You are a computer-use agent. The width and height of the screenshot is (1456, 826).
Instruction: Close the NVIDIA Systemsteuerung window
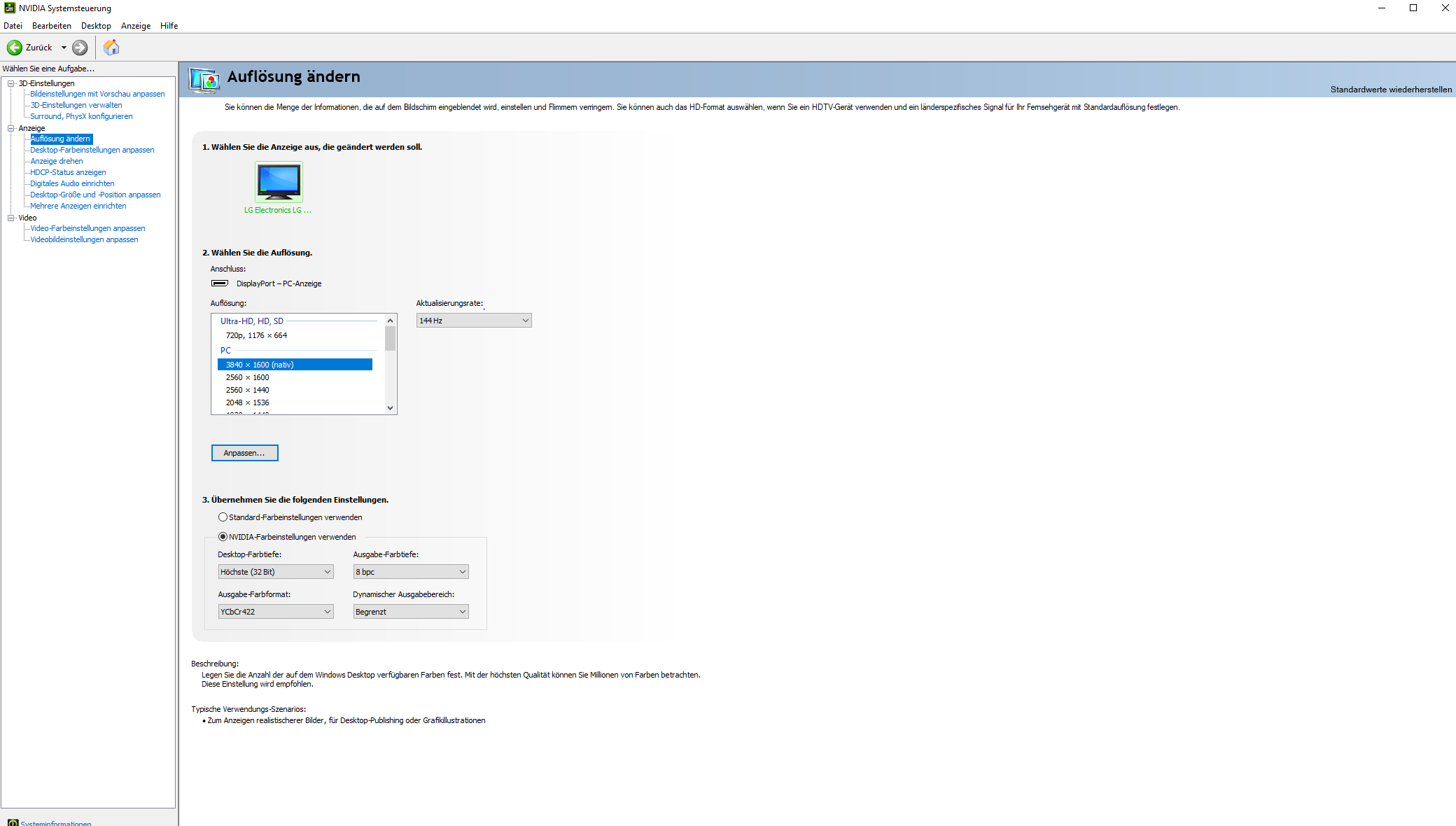click(x=1444, y=8)
